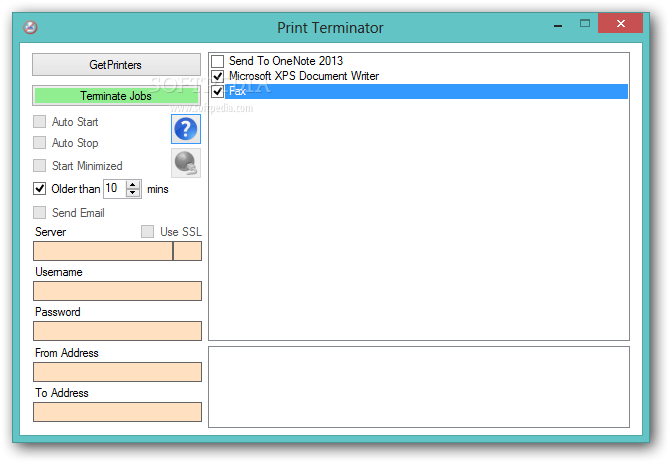This screenshot has width=670, height=463.
Task: Click the GetPrinters button
Action: (116, 65)
